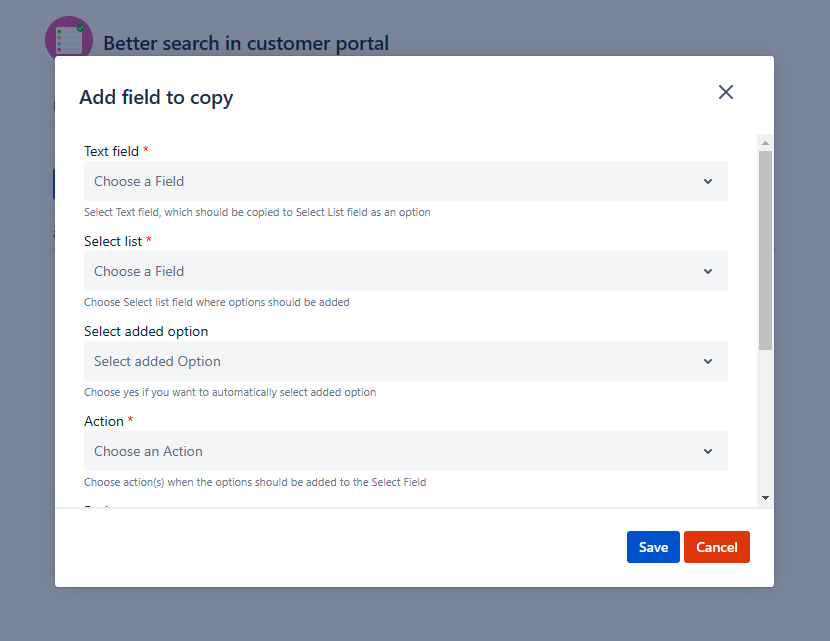Expand the Select added Option dropdown

click(x=405, y=361)
